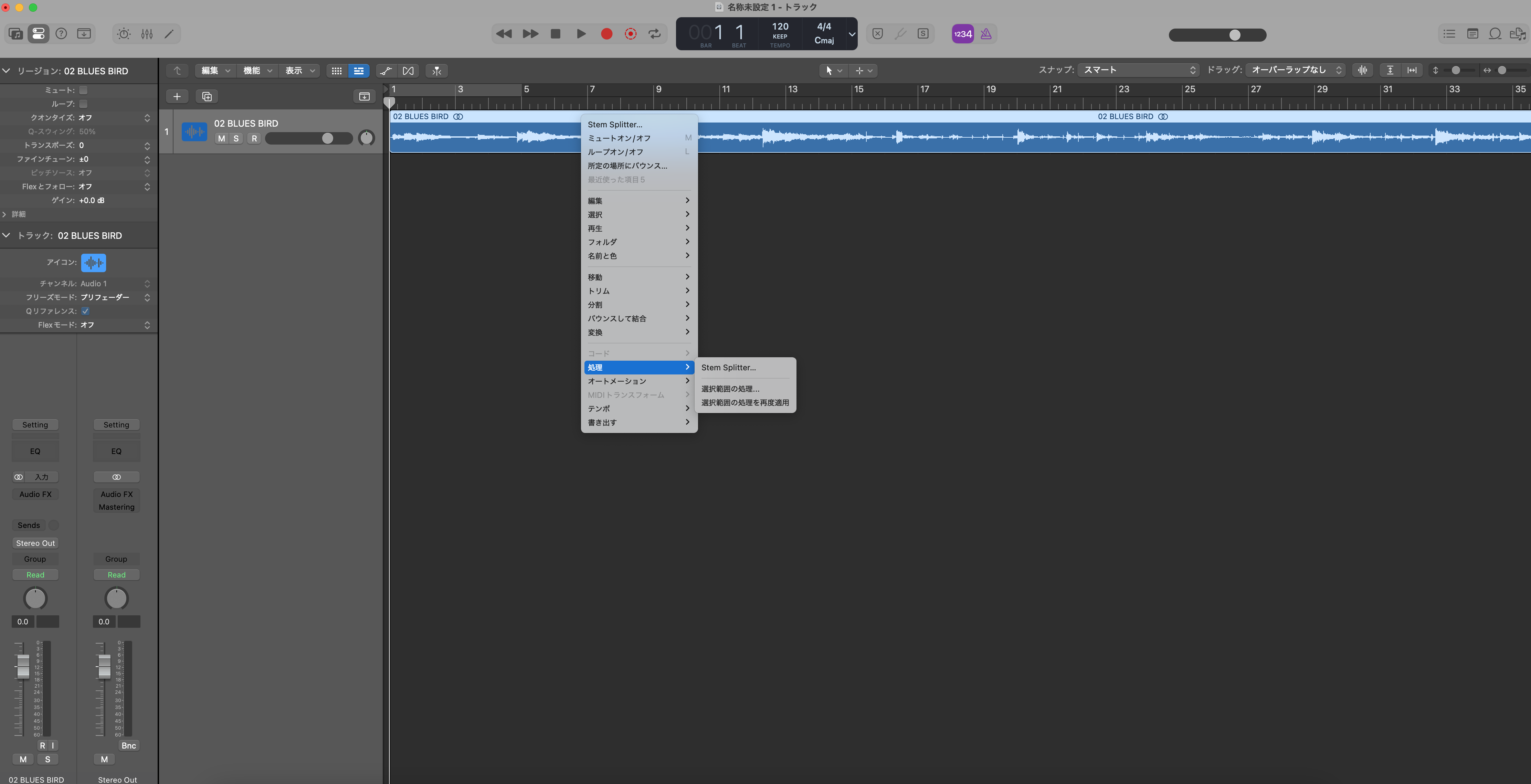This screenshot has width=1531, height=784.
Task: Open the Stereo Out output button
Action: coord(35,543)
